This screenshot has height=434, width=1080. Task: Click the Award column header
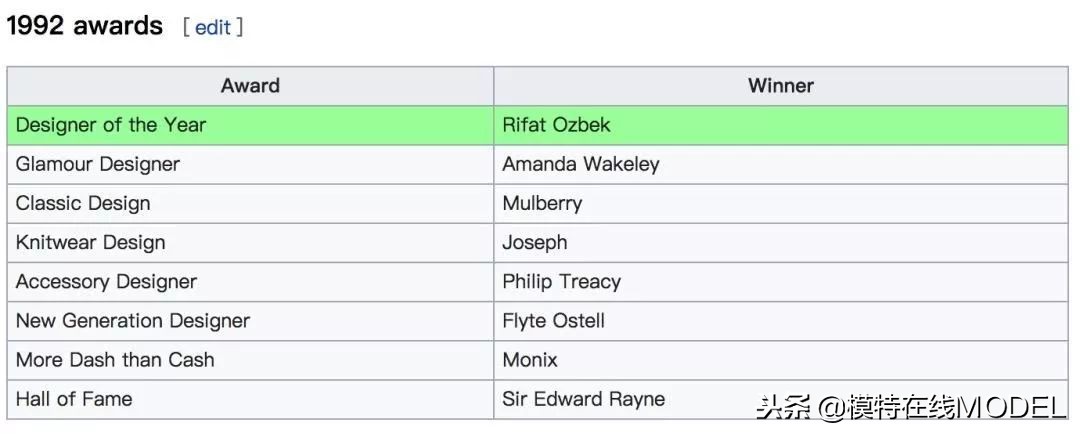click(x=250, y=86)
